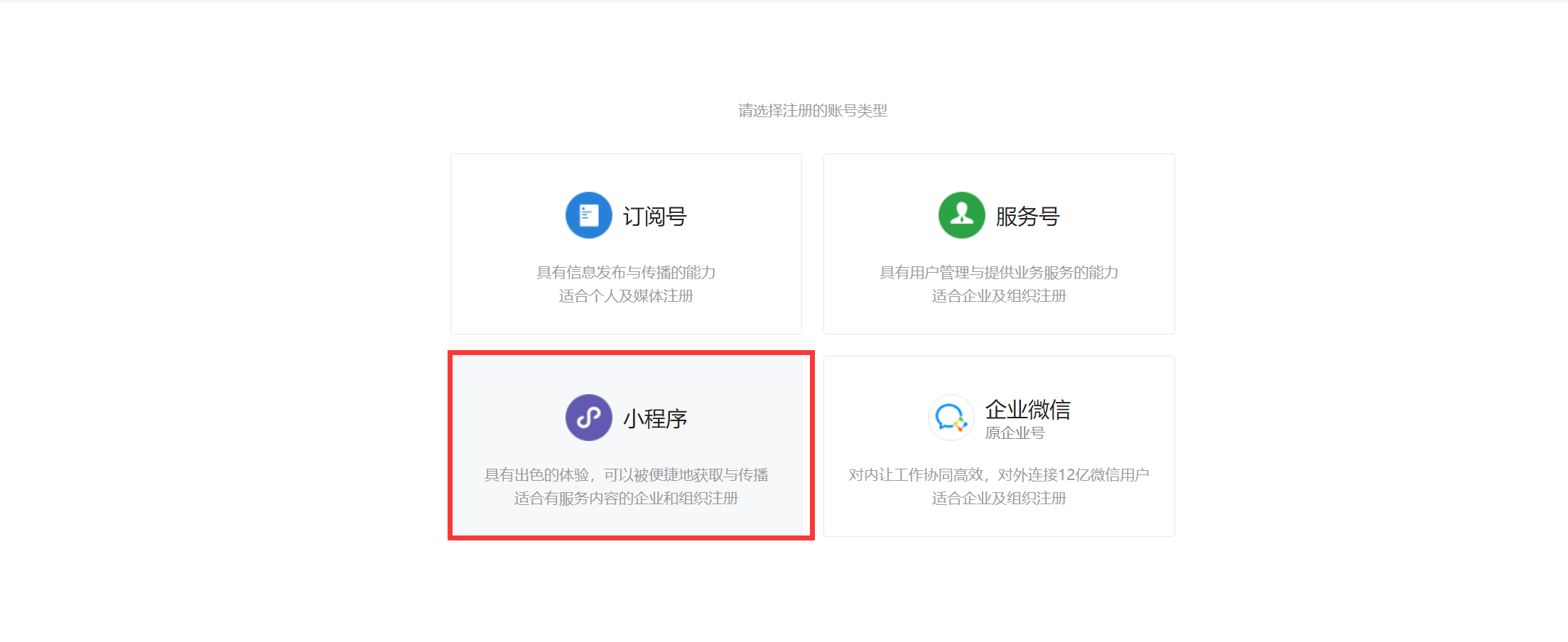
Task: Click 具有信息发布与传播的能力 description
Action: click(x=626, y=272)
